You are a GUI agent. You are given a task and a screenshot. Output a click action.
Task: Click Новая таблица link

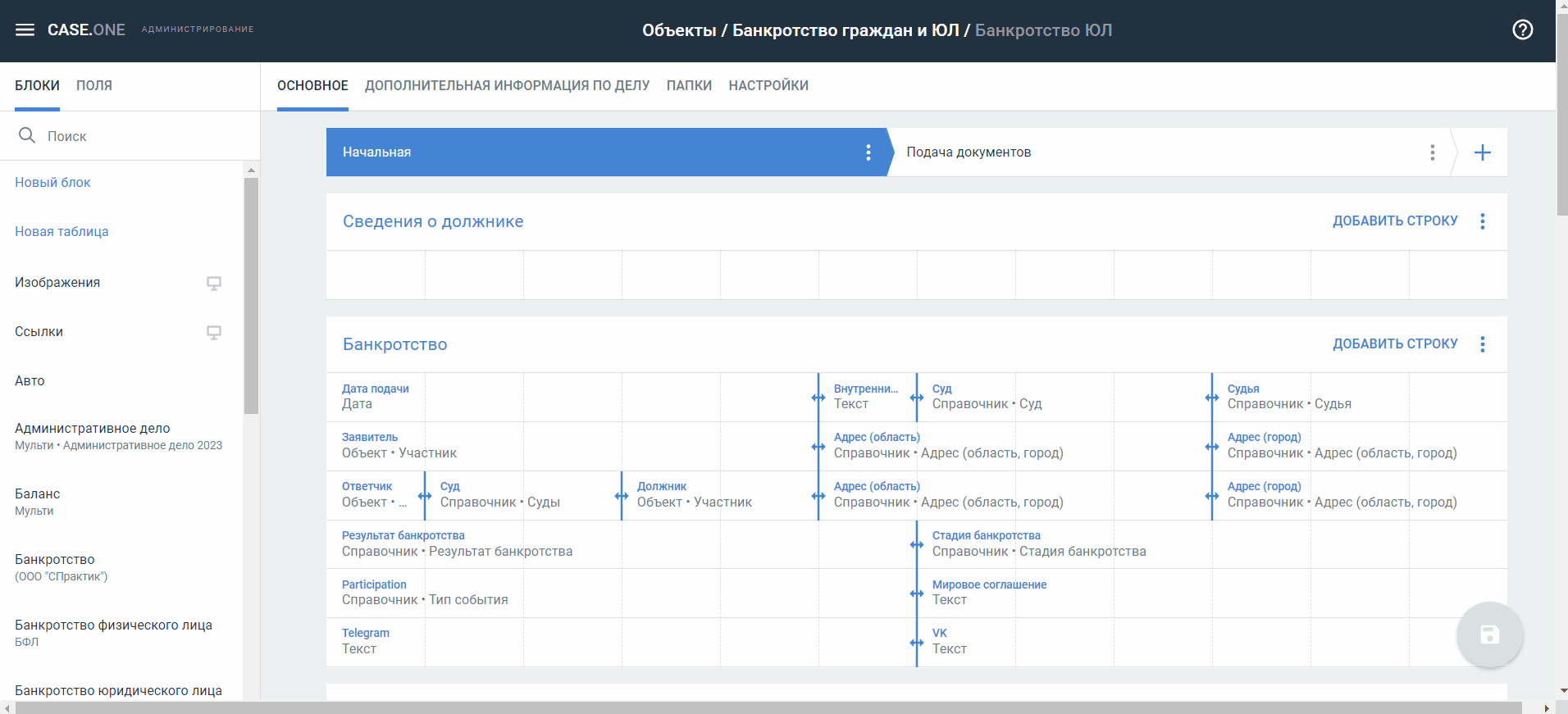coord(62,231)
